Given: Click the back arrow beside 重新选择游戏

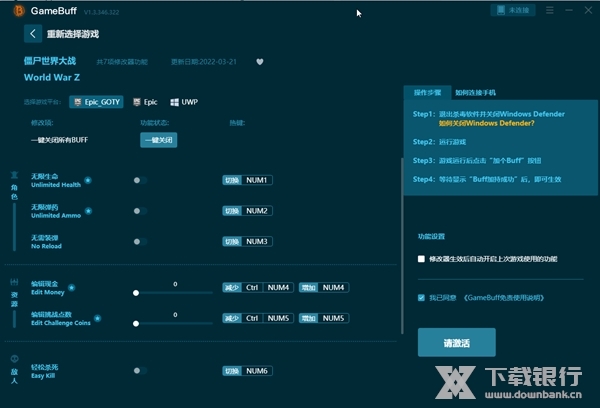Looking at the screenshot, I should 33,34.
